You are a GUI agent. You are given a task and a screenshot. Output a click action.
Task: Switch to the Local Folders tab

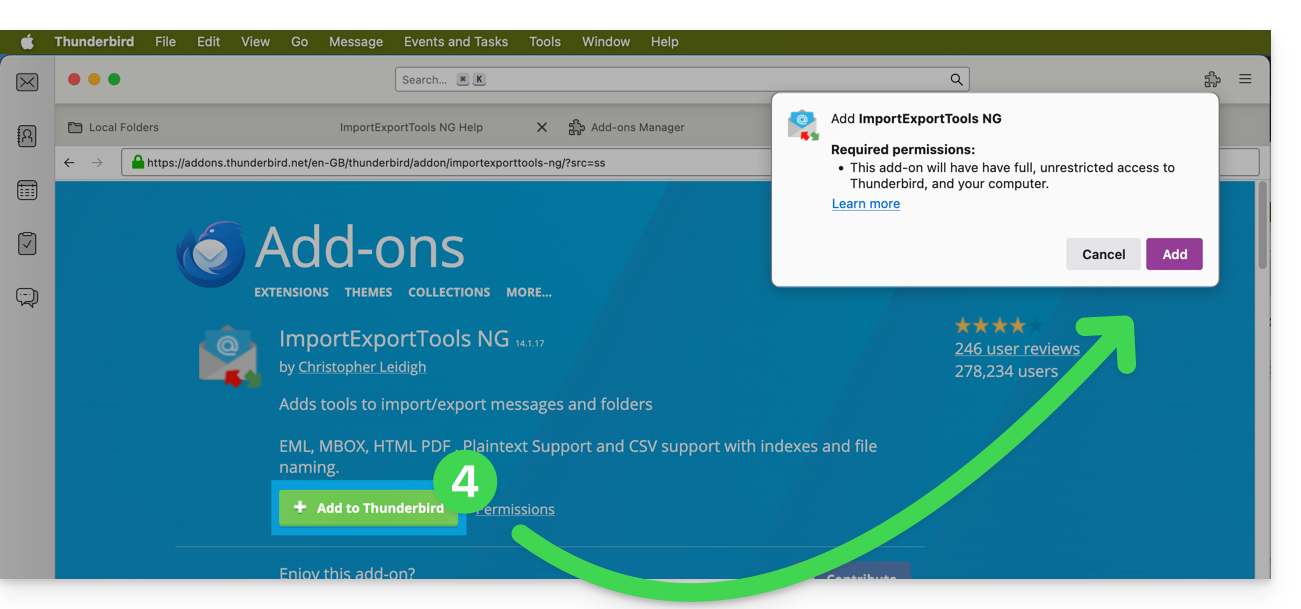pos(123,127)
